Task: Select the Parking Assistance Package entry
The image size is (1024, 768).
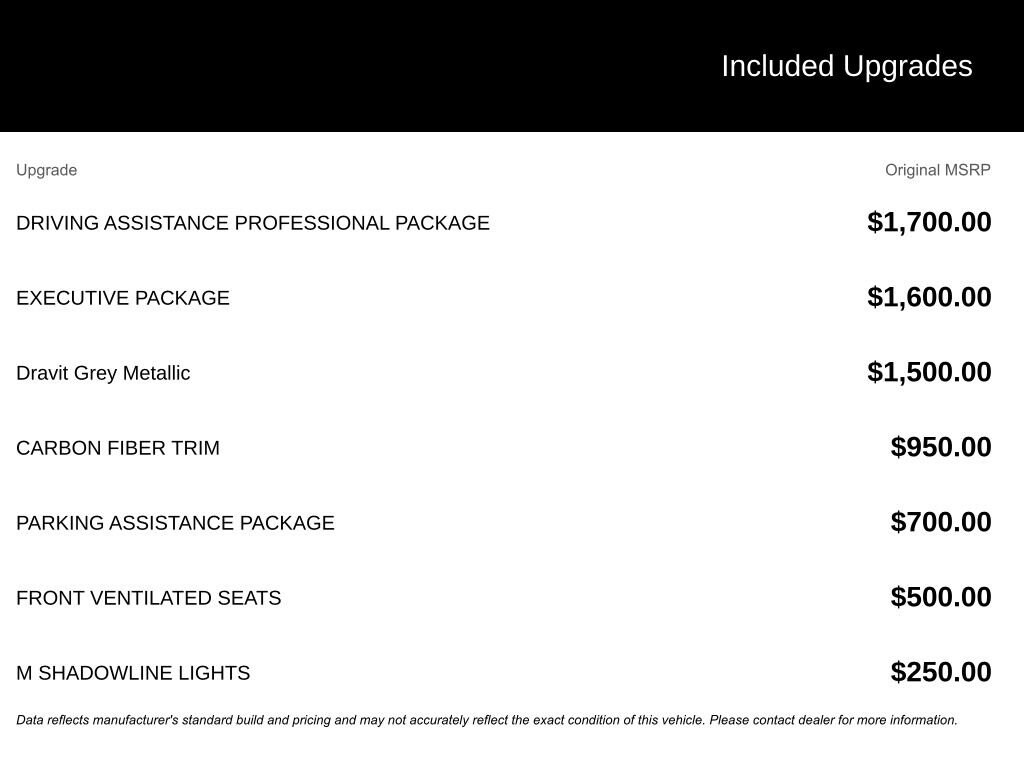Action: [175, 523]
